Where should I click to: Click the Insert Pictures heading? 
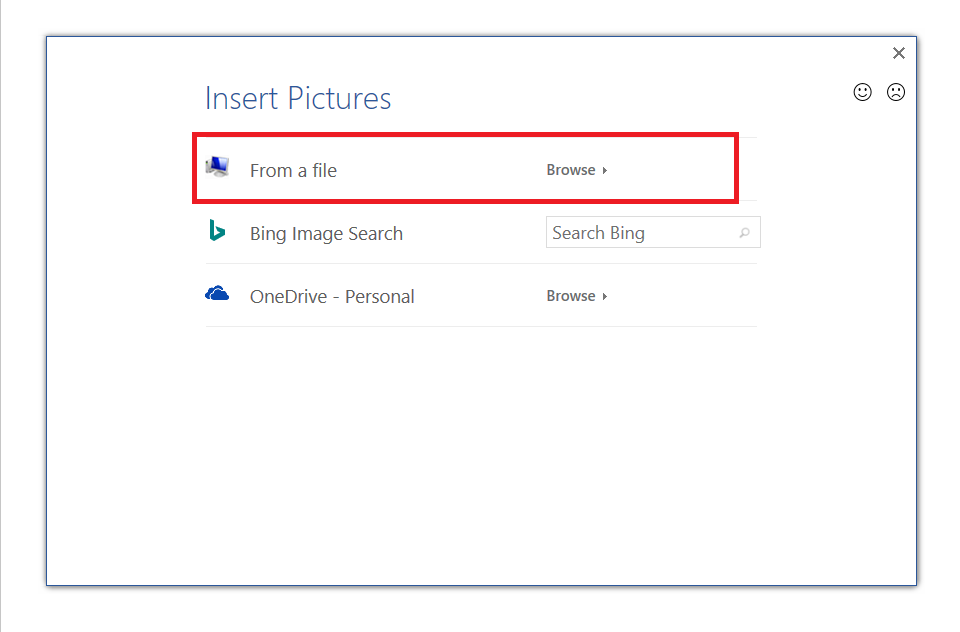[x=298, y=98]
